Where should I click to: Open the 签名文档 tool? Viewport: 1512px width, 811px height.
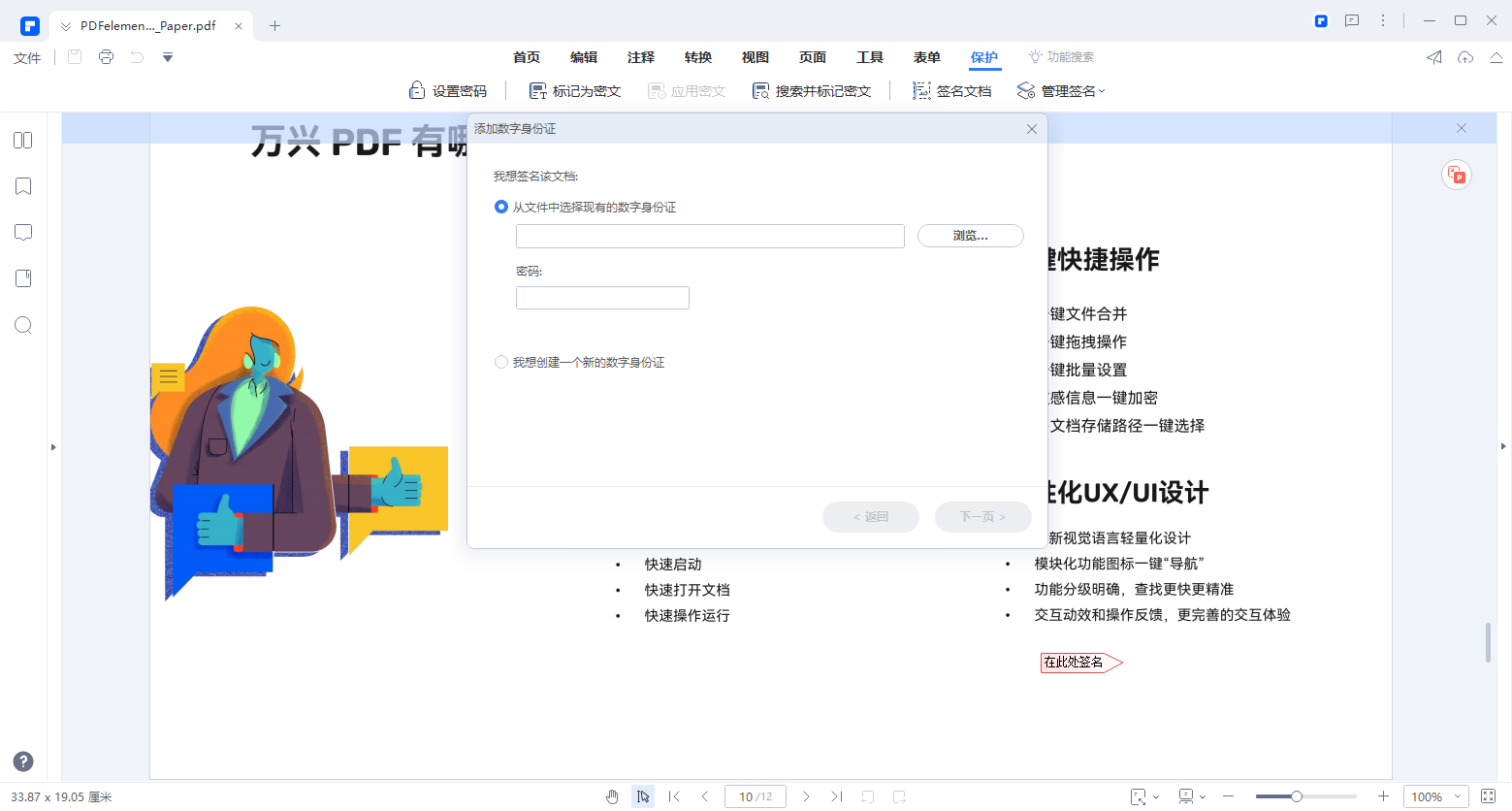click(951, 89)
